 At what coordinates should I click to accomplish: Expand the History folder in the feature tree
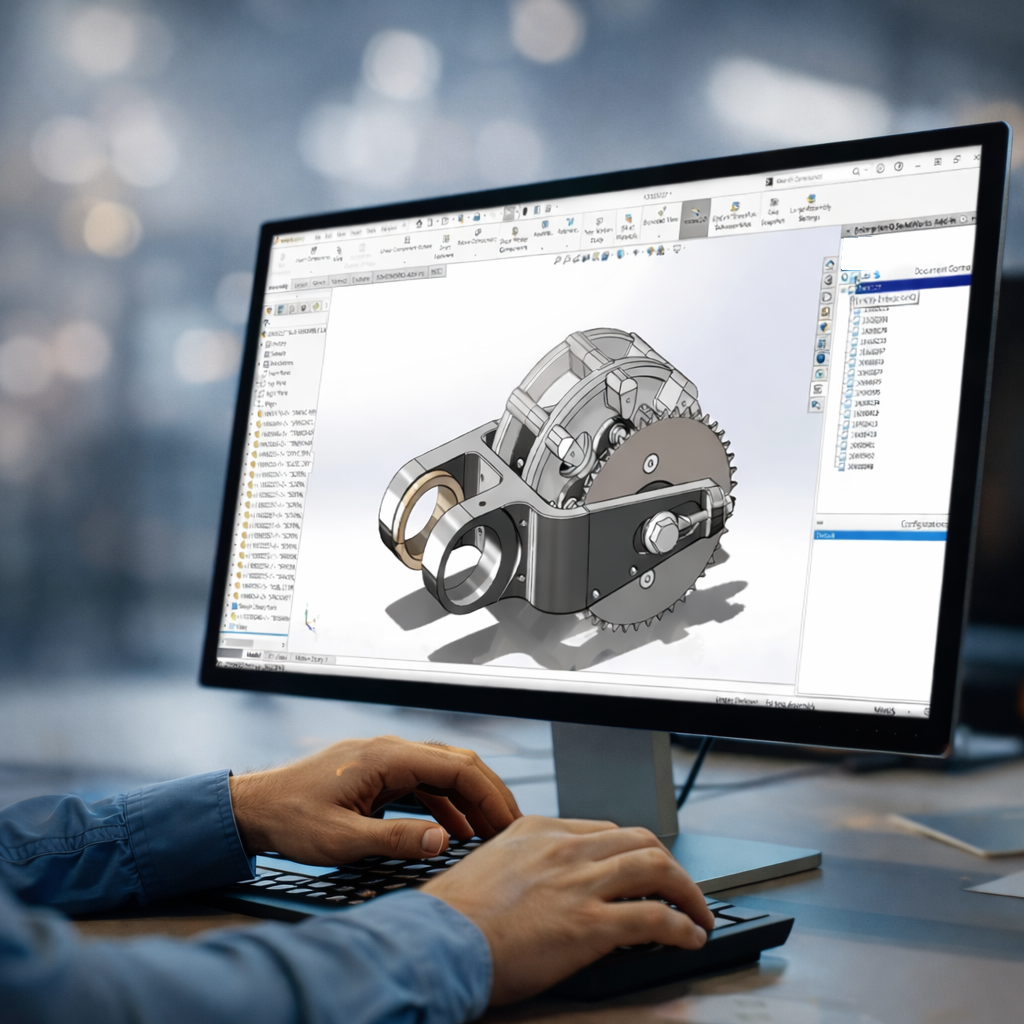click(263, 343)
